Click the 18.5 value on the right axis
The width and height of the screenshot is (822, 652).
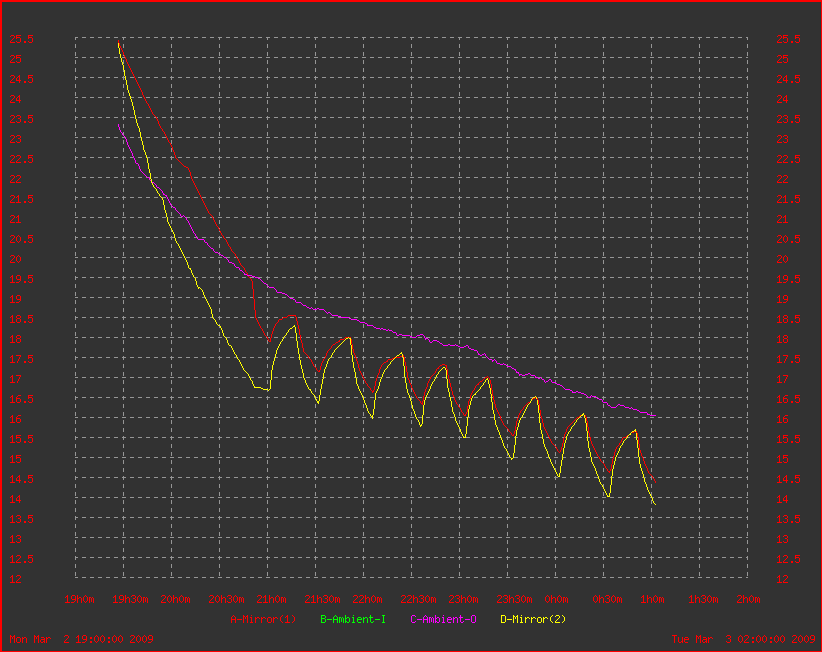click(788, 319)
